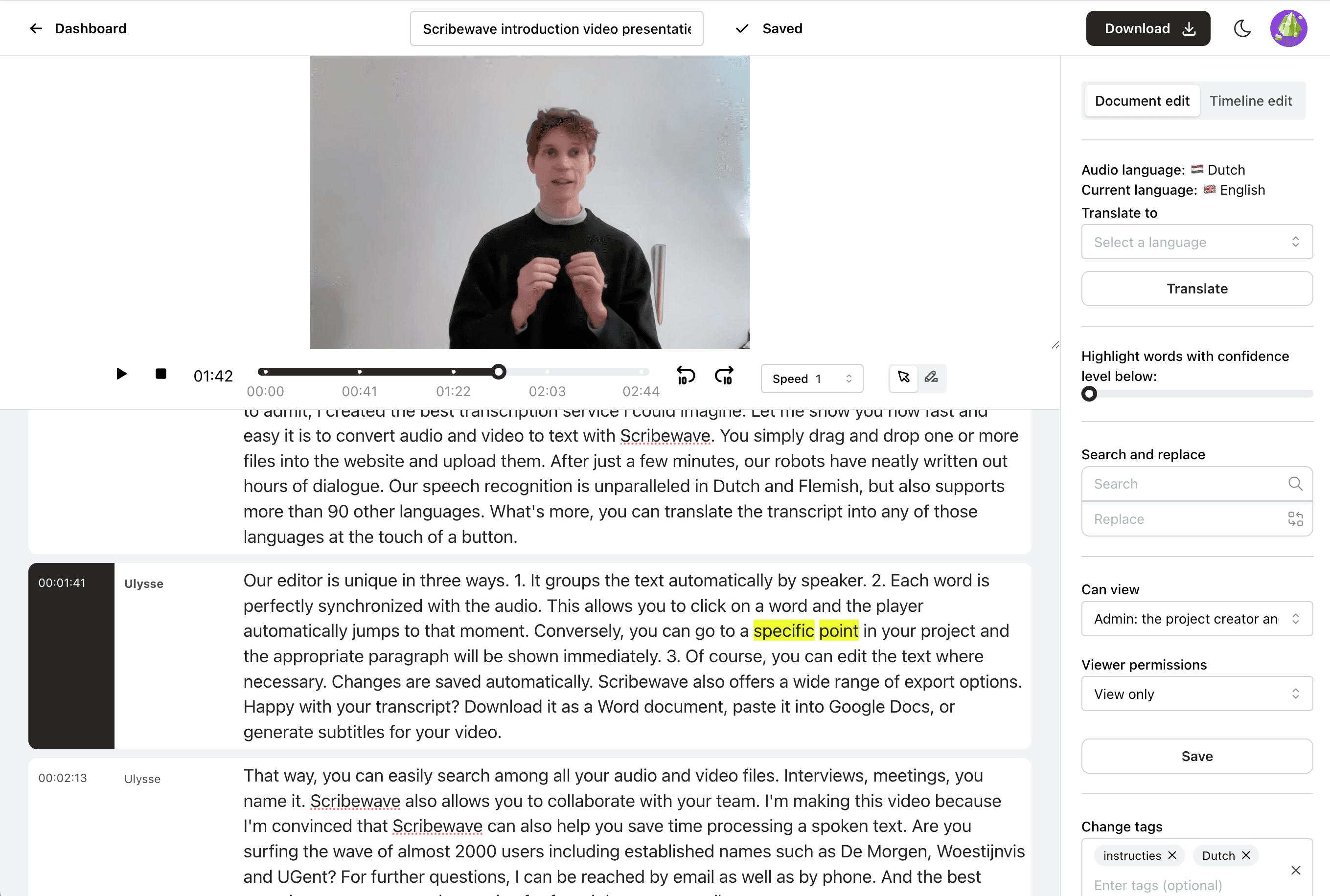Select a language in Translate to dropdown

1197,241
